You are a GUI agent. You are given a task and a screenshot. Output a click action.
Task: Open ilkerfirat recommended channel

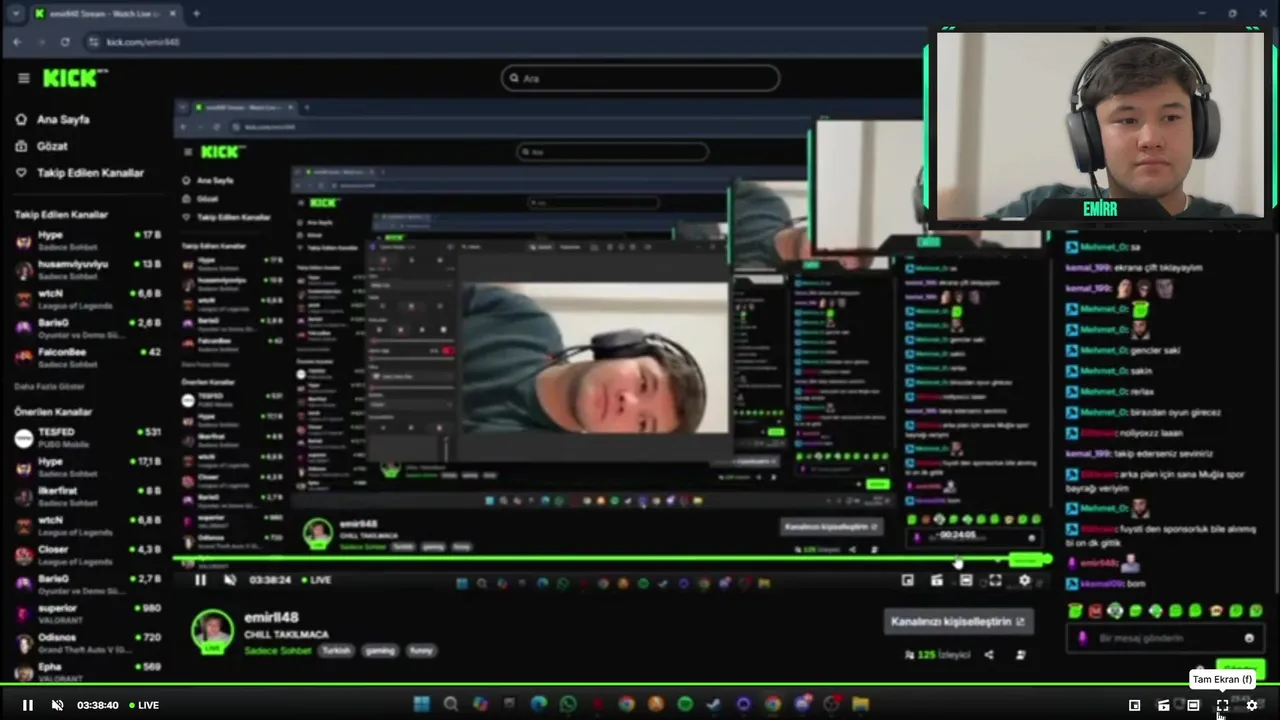point(88,496)
